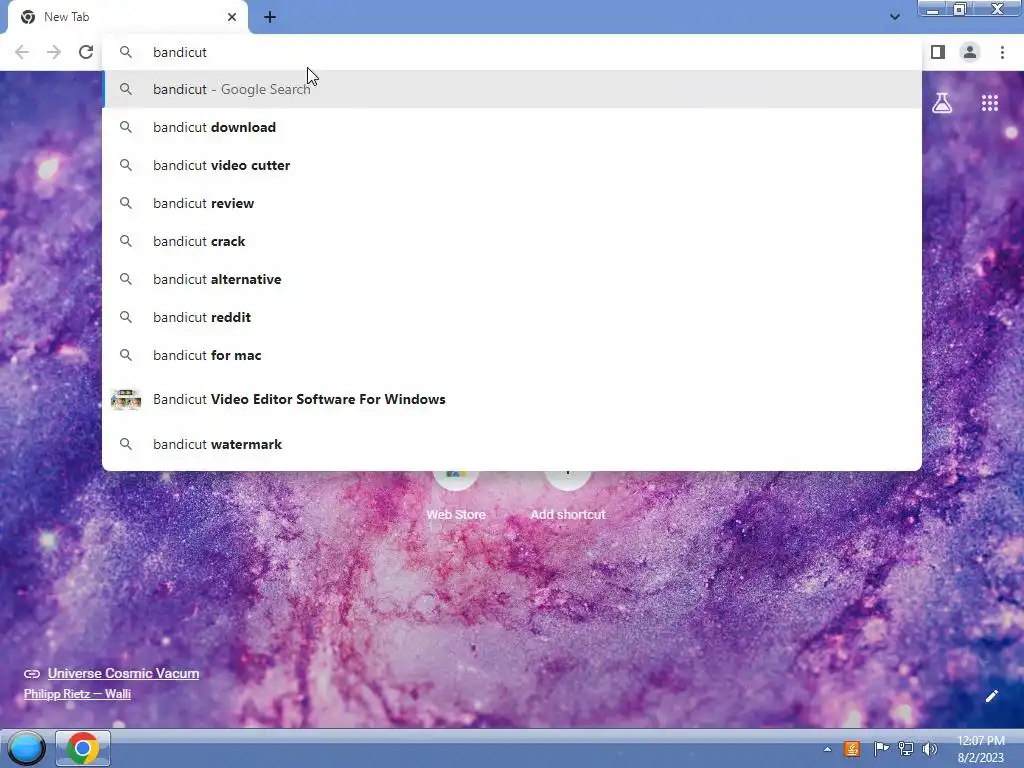
Task: Select the "bandicut alternative" suggestion
Action: (x=511, y=279)
